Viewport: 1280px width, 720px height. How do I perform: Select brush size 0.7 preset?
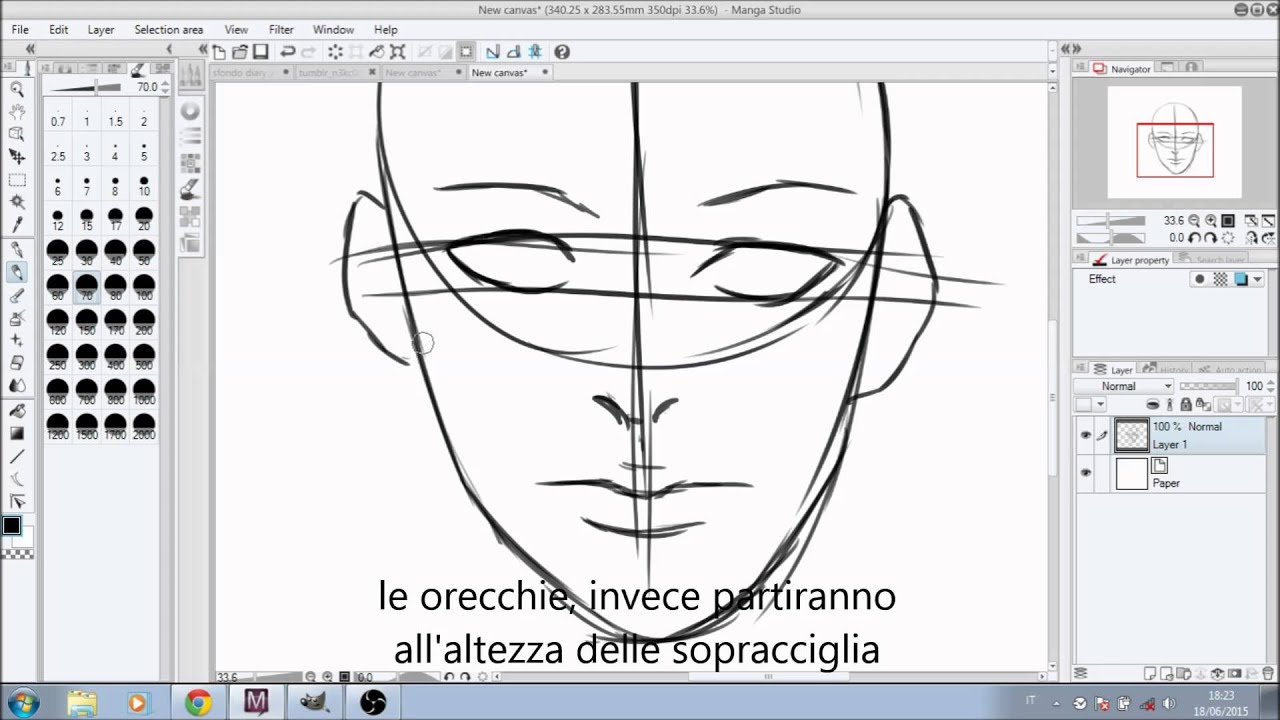tap(58, 117)
